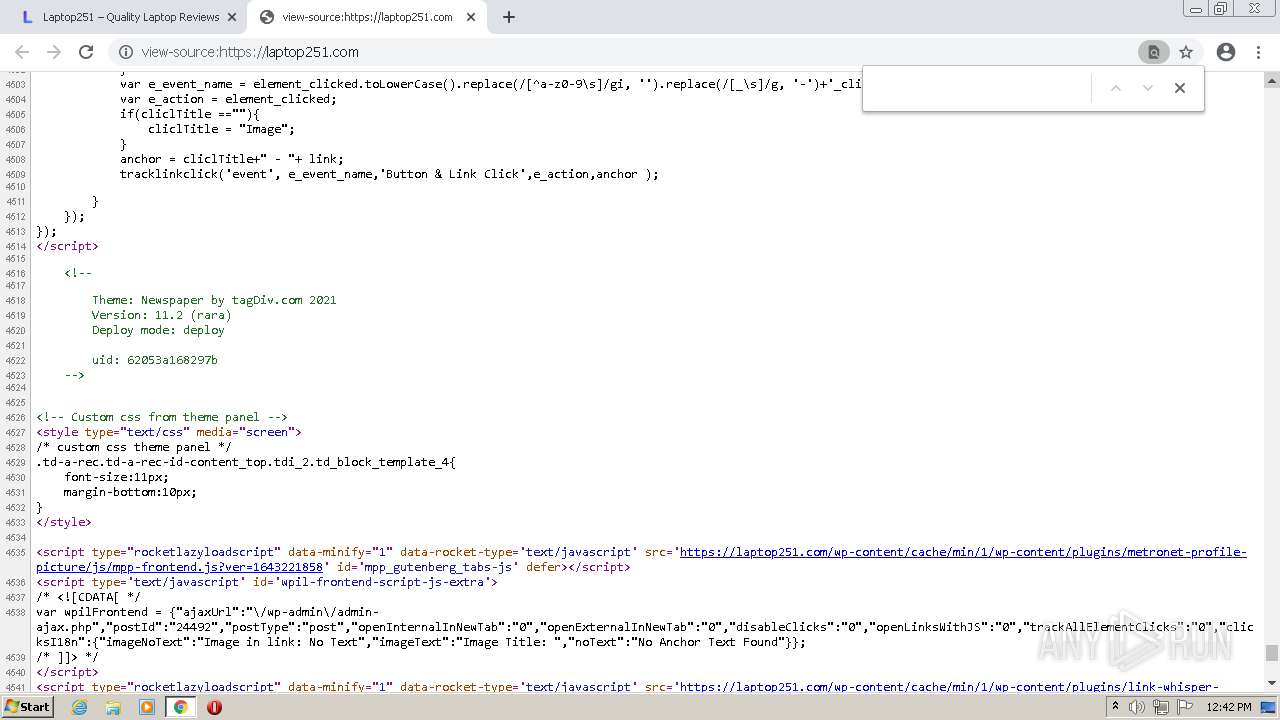
Task: Switch to Chrome in the taskbar
Action: 181,707
